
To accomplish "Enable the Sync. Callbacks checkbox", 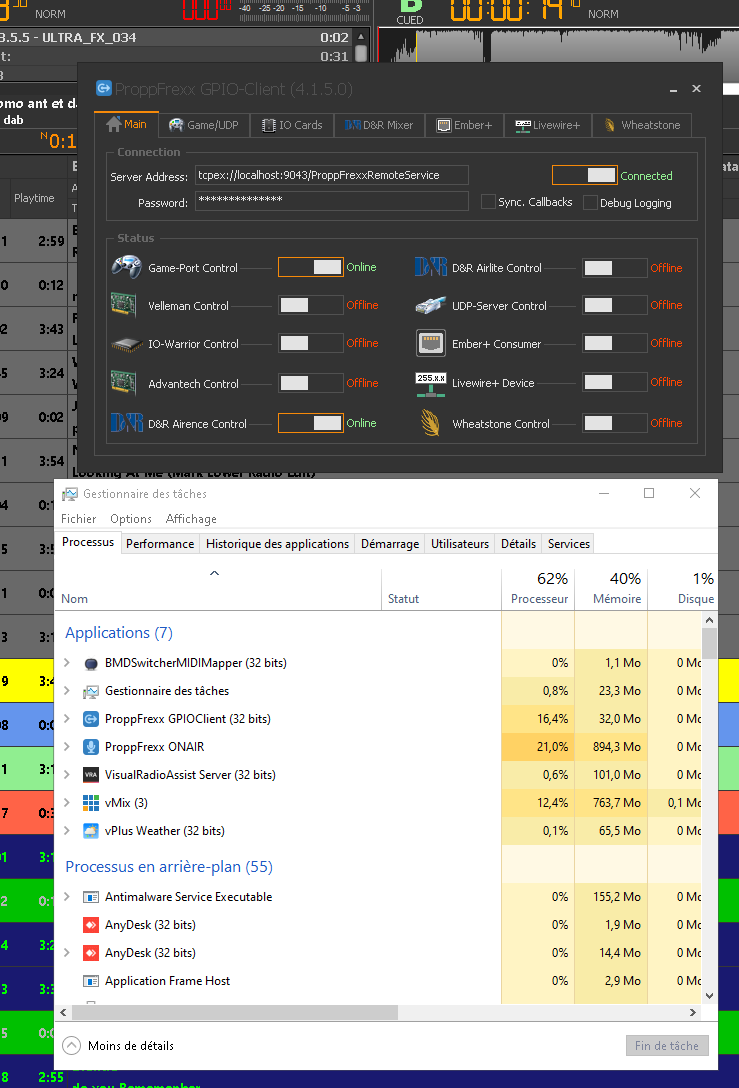I will pyautogui.click(x=489, y=202).
